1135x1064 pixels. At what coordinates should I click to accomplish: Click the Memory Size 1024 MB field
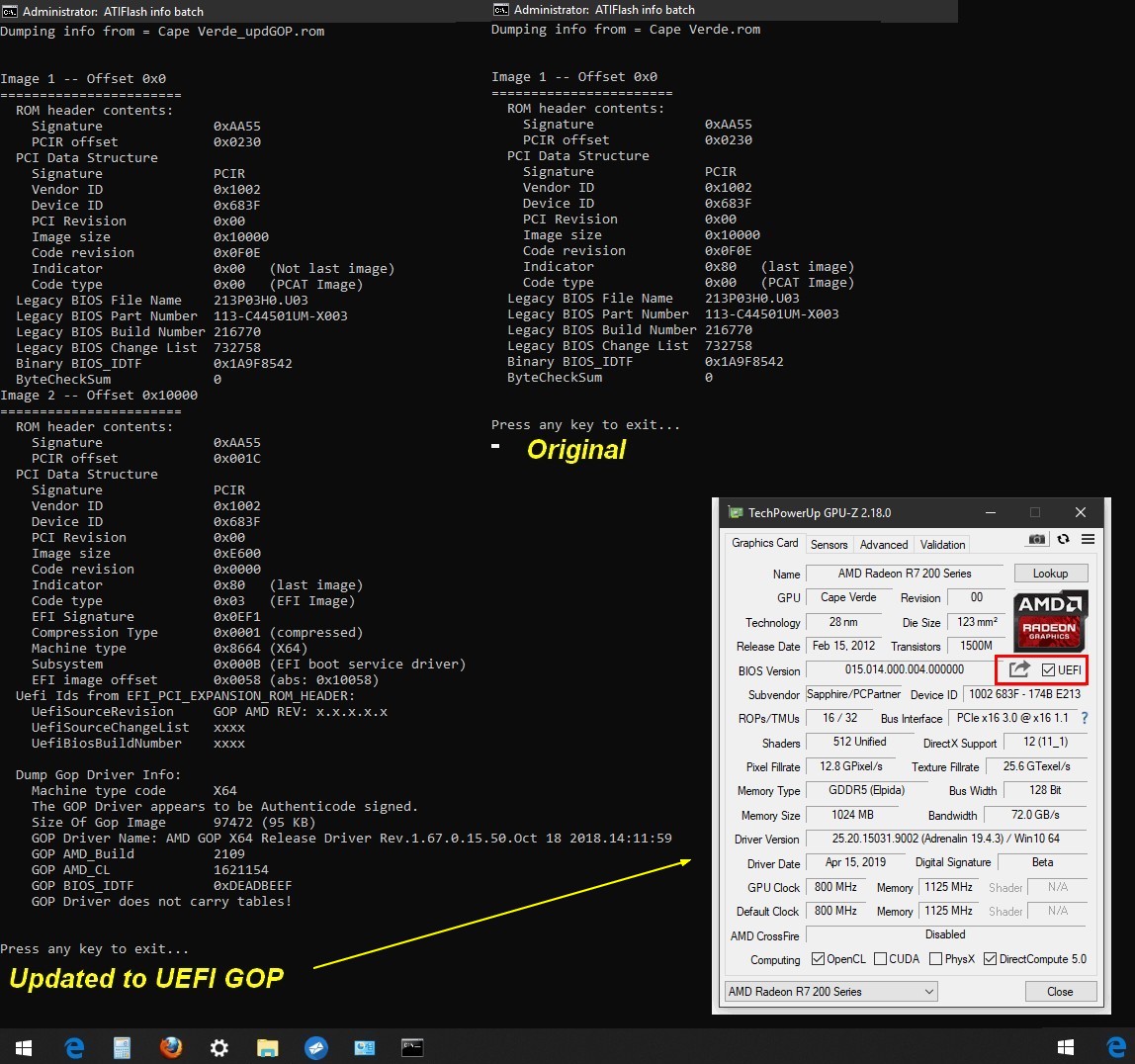click(x=852, y=814)
